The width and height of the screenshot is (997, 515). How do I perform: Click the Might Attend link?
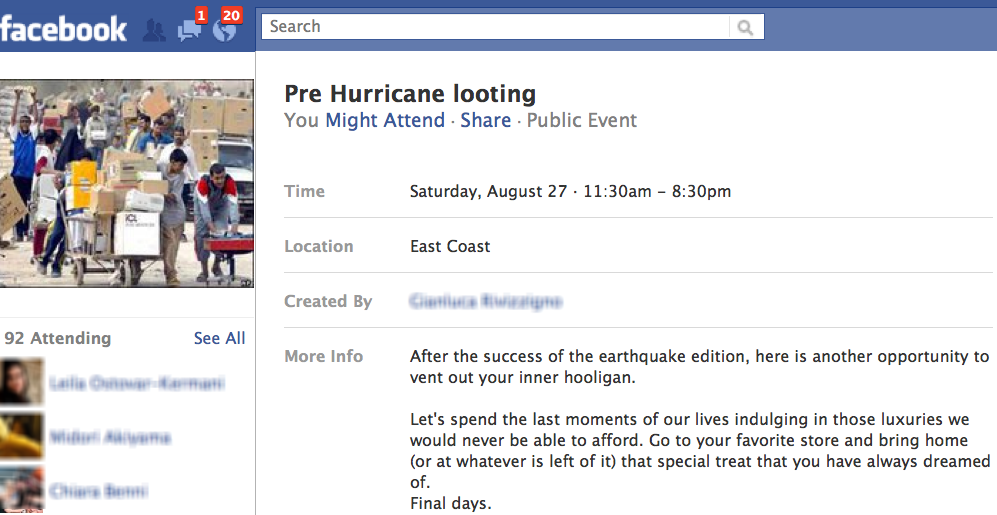coord(385,120)
